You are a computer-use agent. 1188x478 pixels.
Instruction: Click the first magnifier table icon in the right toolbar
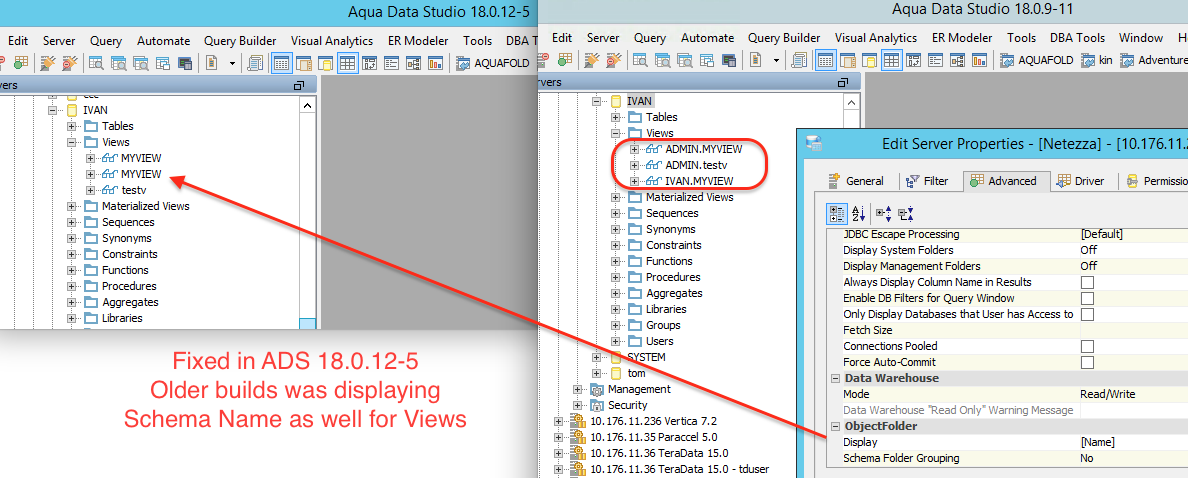tap(641, 61)
